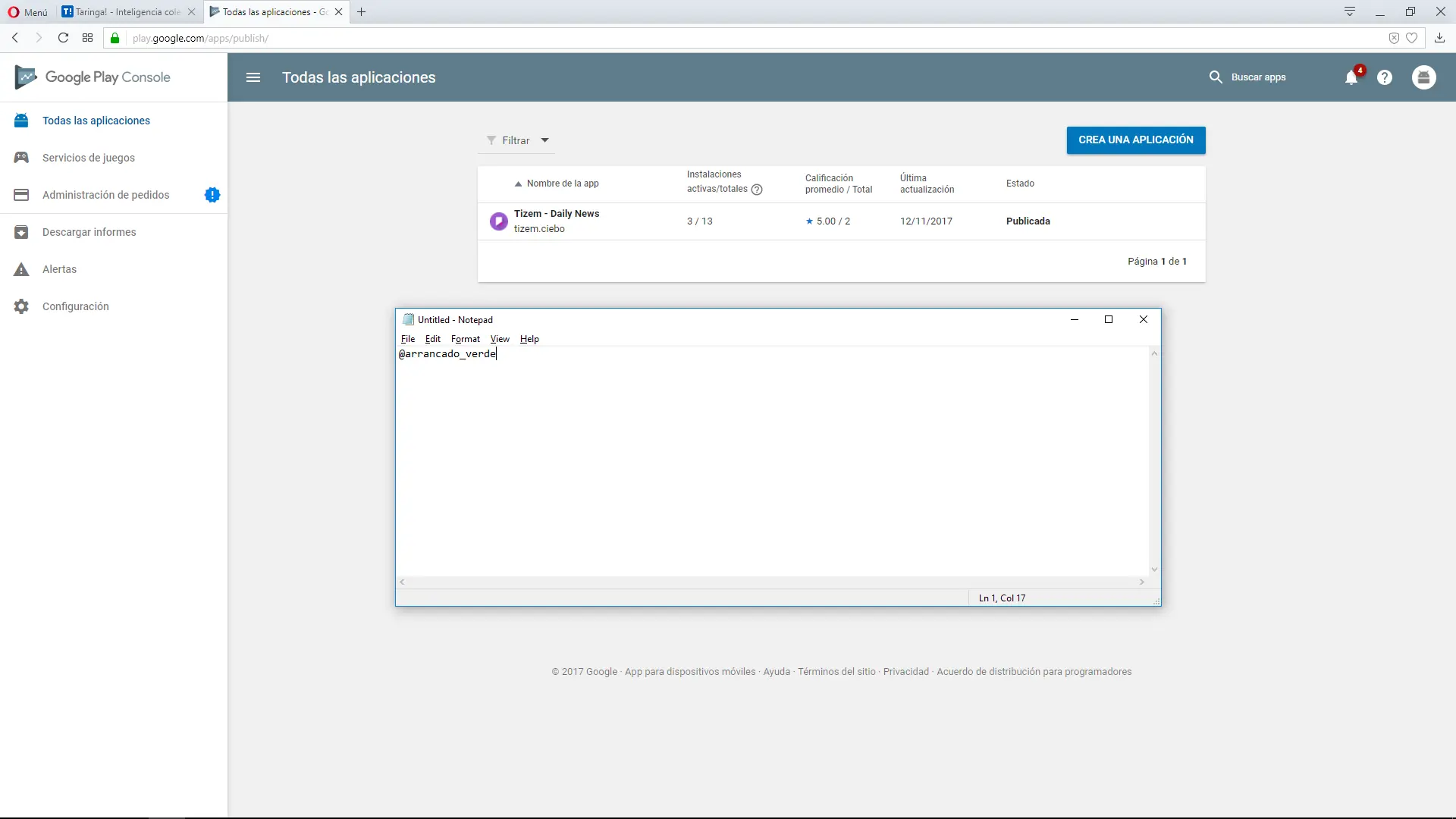Click CREA UNA APLICACIÓN button
The width and height of the screenshot is (1456, 819).
[x=1136, y=140]
